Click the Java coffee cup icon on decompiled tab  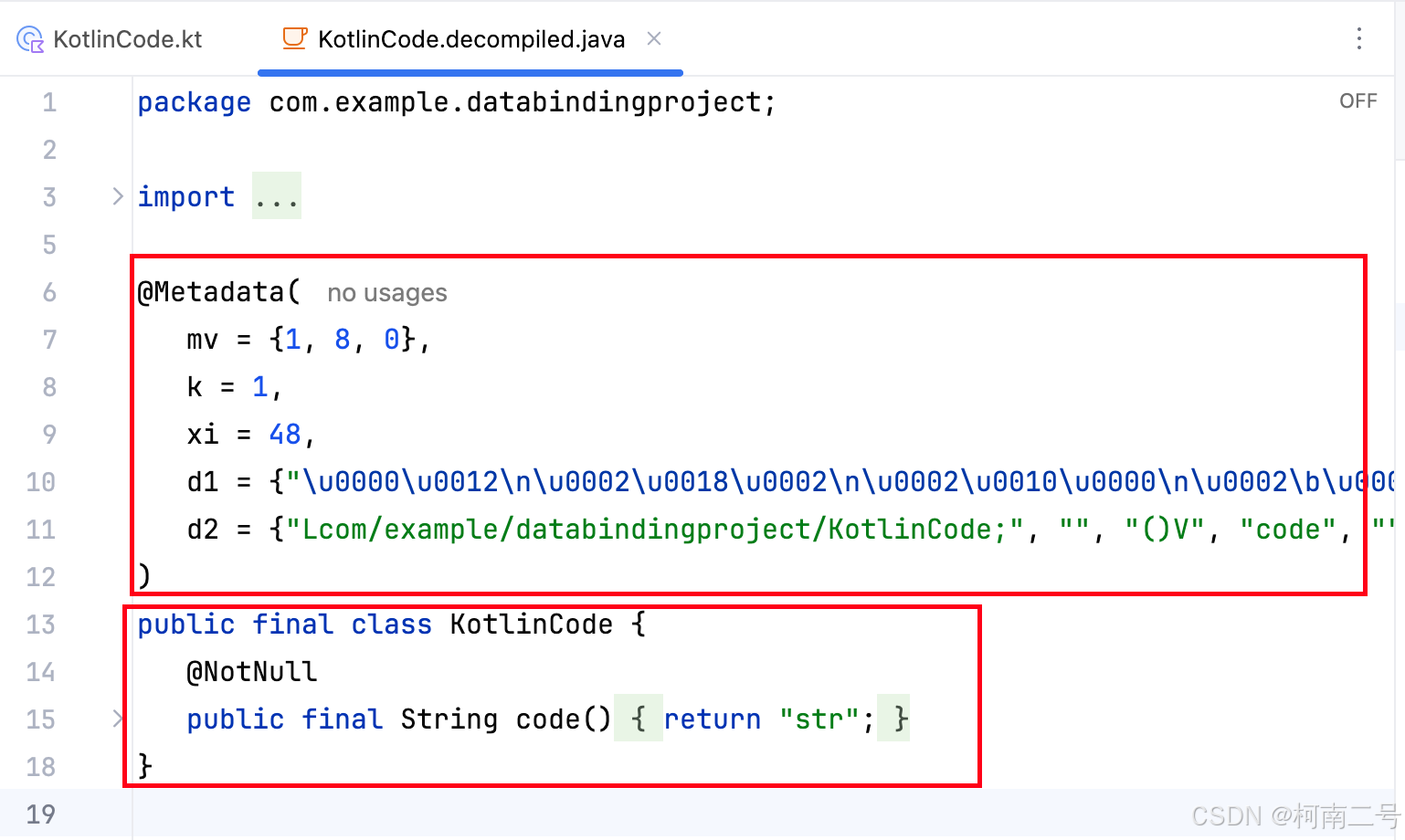294,38
